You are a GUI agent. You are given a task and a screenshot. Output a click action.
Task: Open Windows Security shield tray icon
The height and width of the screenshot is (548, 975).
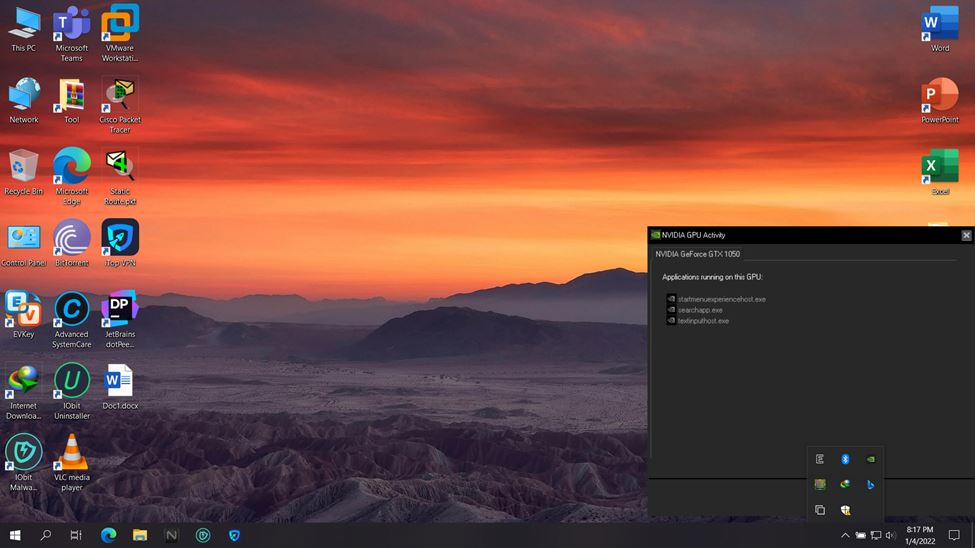tap(845, 510)
